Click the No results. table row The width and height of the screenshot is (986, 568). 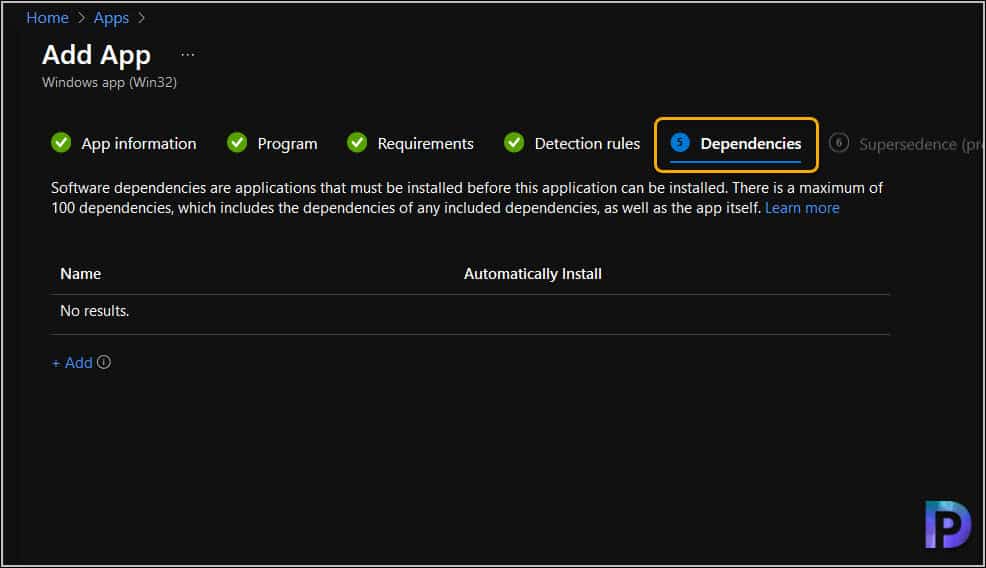470,314
